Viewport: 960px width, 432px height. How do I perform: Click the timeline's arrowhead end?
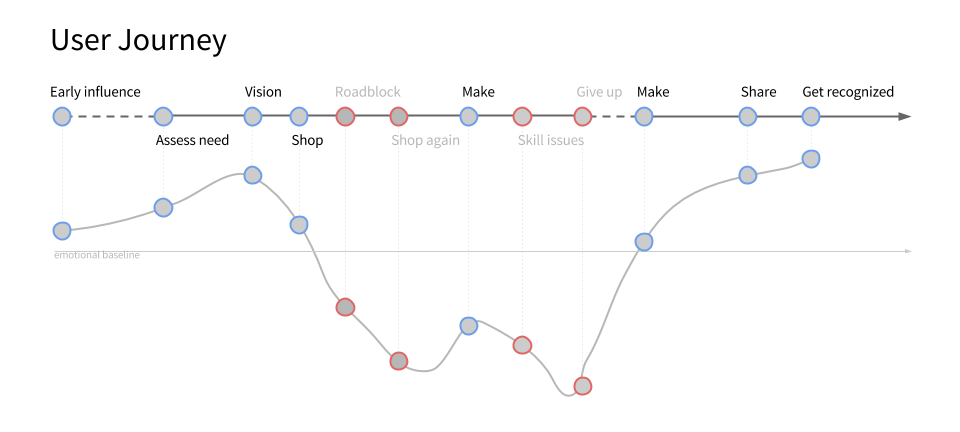tap(905, 116)
